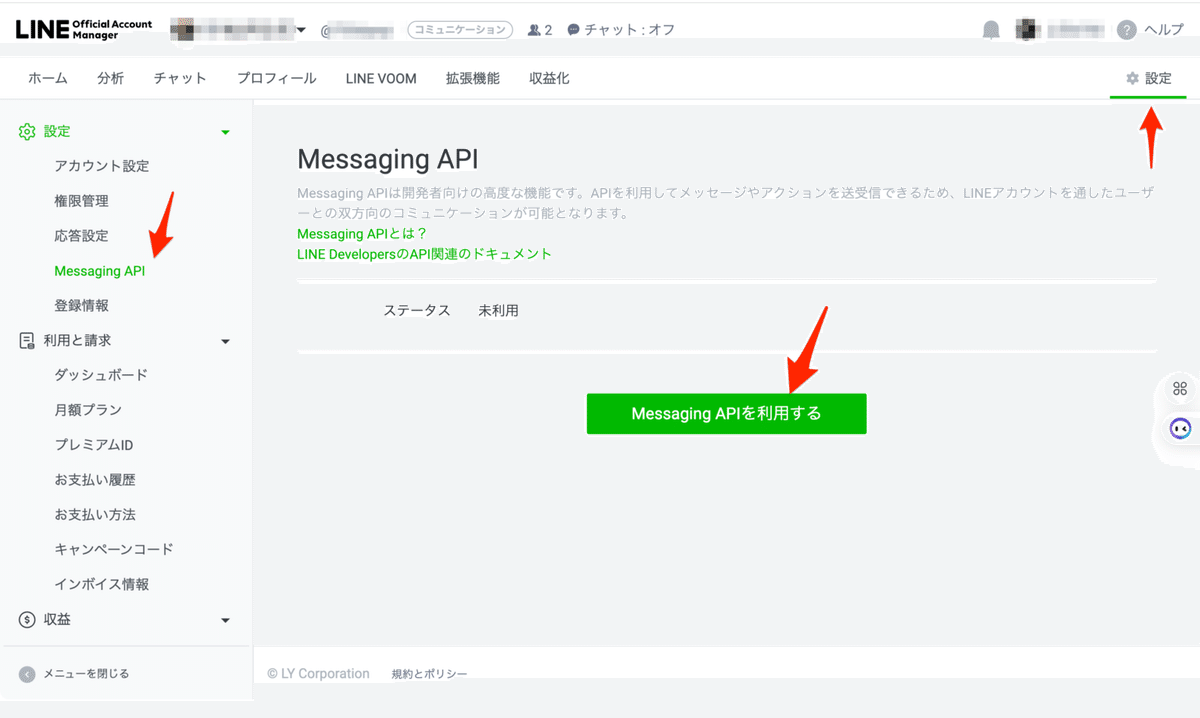Open インボイス情報 in the sidebar
Viewport: 1200px width, 718px height.
pyautogui.click(x=102, y=584)
